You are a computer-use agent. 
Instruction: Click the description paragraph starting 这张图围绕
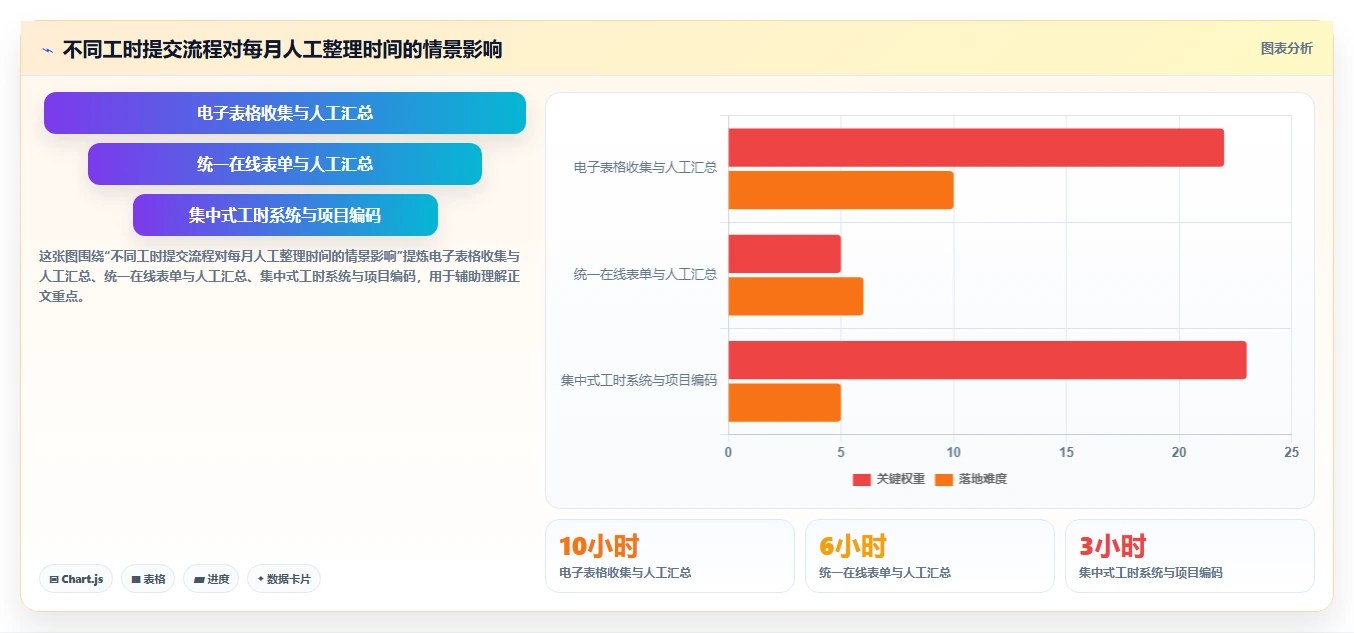(x=279, y=276)
